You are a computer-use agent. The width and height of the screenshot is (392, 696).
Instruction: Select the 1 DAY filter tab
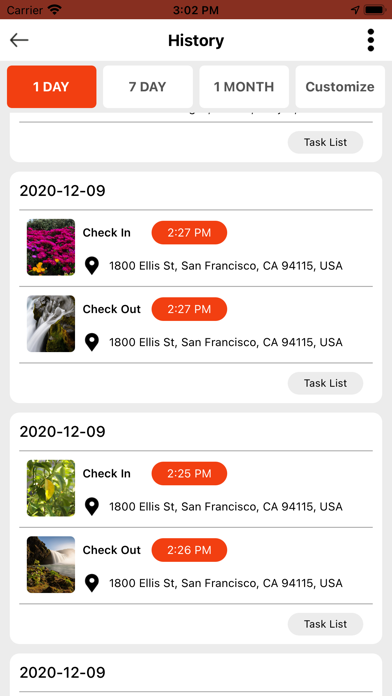click(51, 87)
